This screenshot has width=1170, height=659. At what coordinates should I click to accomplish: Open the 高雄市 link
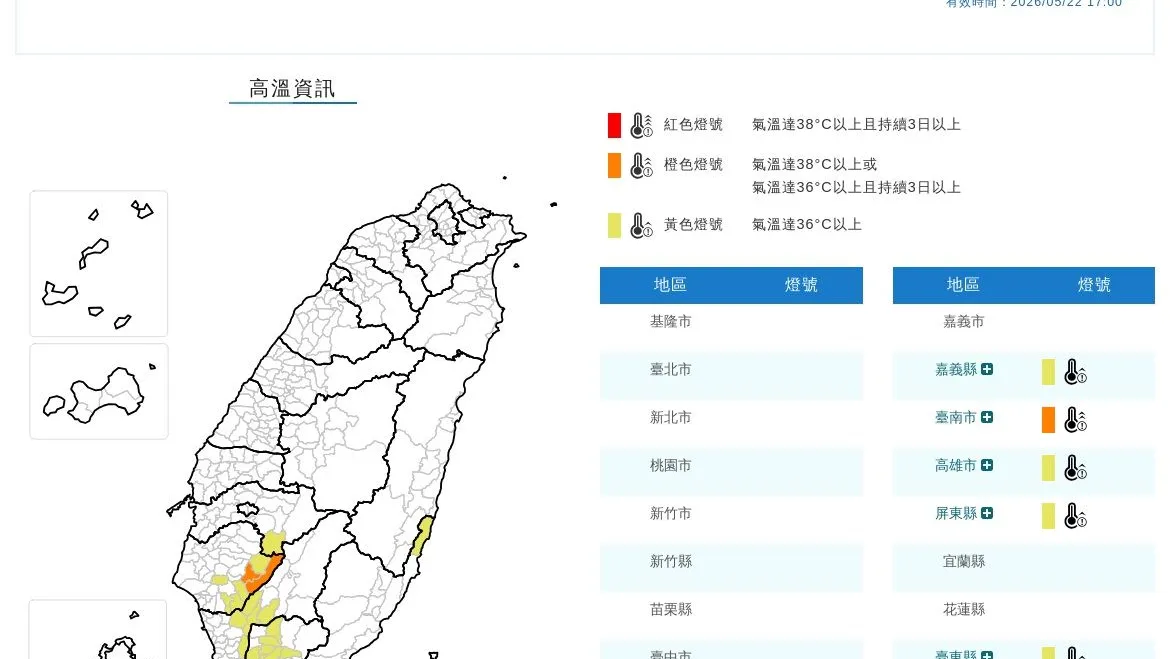[956, 465]
